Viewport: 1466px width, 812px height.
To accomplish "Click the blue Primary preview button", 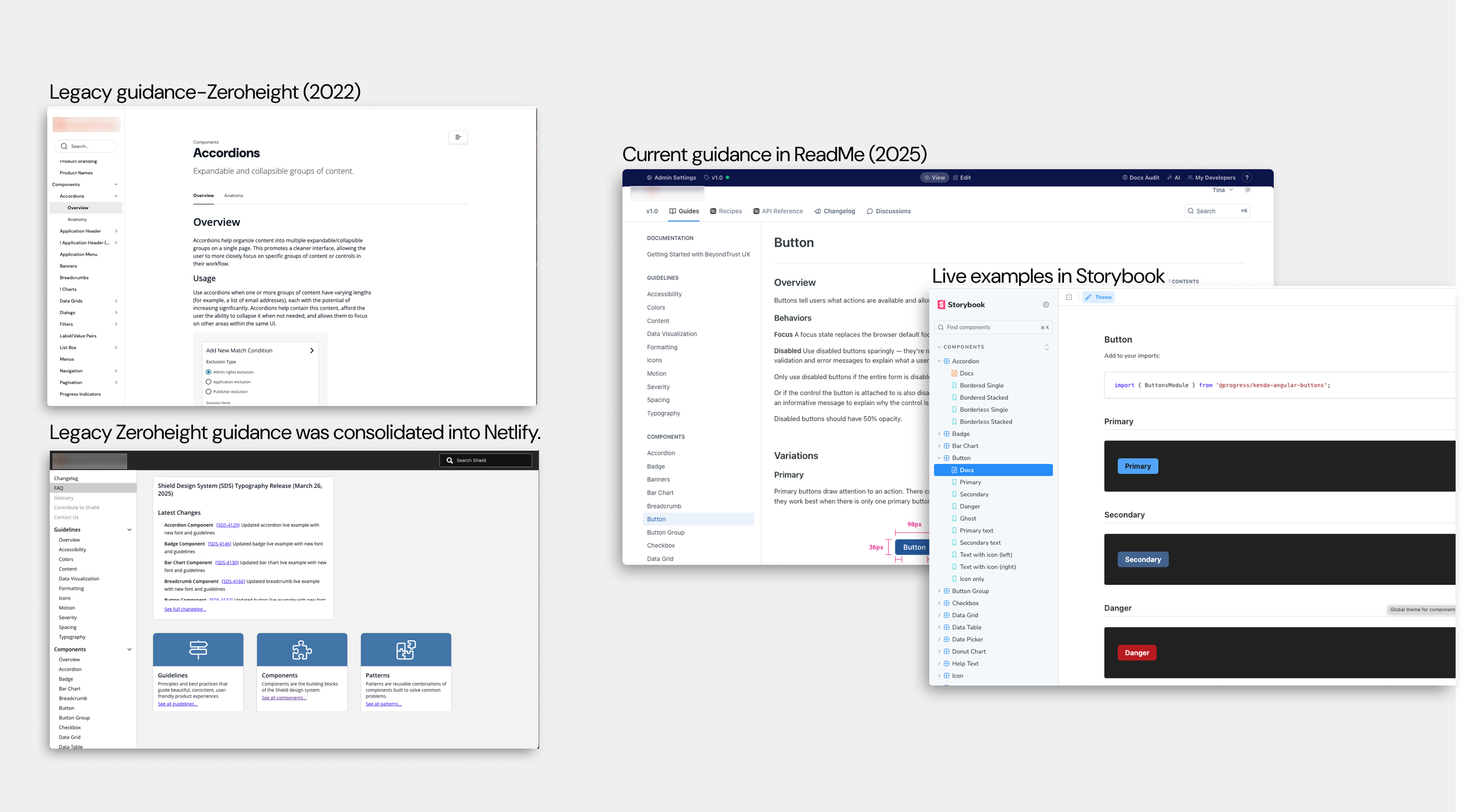I will click(1138, 466).
